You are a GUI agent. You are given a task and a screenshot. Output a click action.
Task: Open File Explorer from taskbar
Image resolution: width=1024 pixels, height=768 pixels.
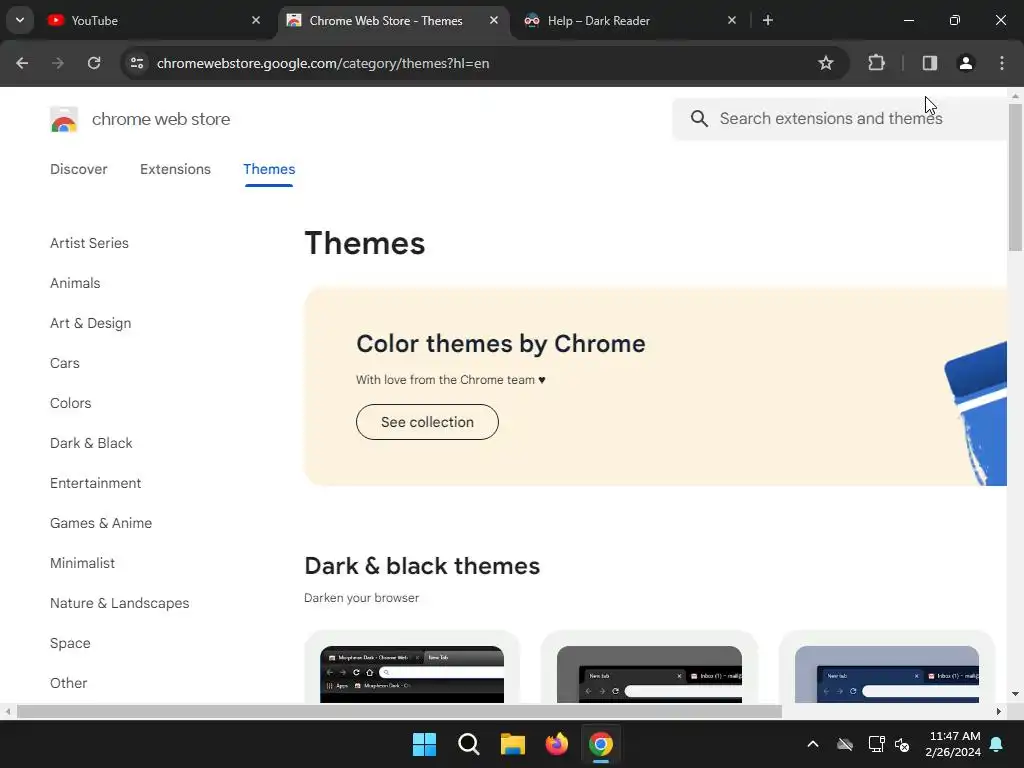point(513,744)
